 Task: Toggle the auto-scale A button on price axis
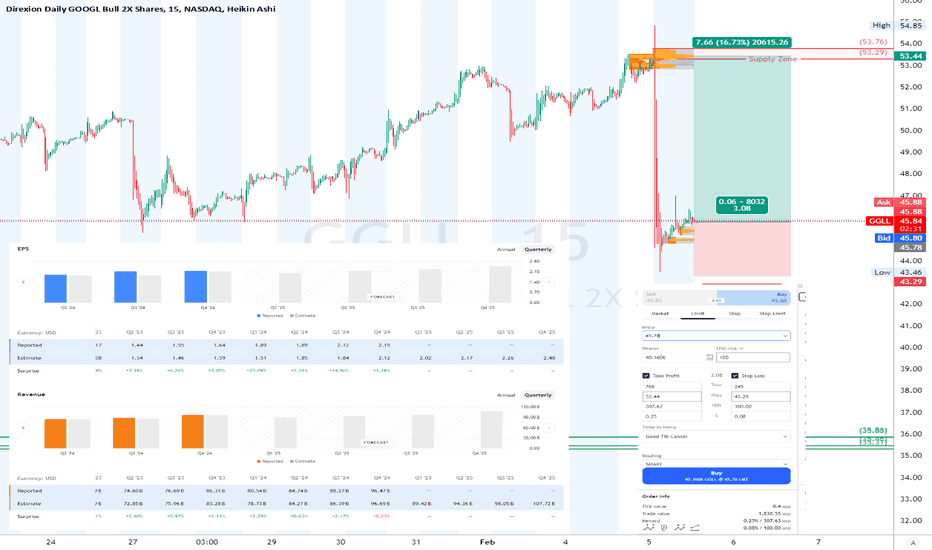(x=913, y=542)
